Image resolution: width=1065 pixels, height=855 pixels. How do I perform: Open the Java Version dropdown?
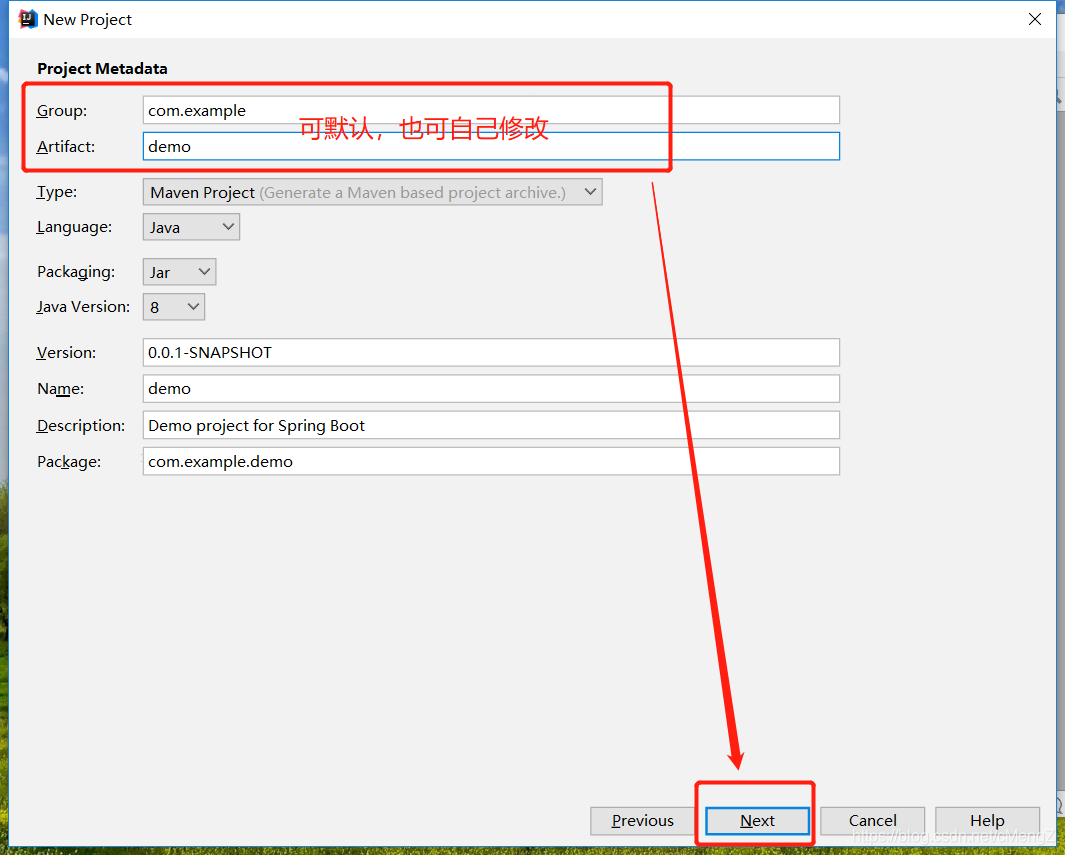pyautogui.click(x=173, y=307)
